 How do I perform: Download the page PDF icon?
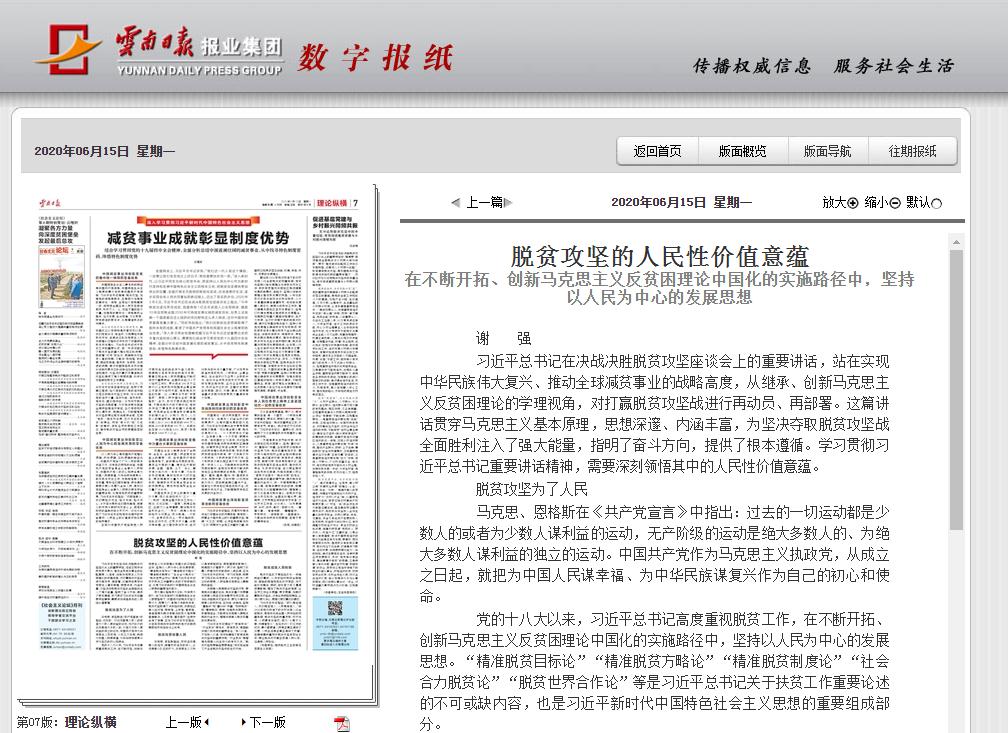click(x=342, y=723)
